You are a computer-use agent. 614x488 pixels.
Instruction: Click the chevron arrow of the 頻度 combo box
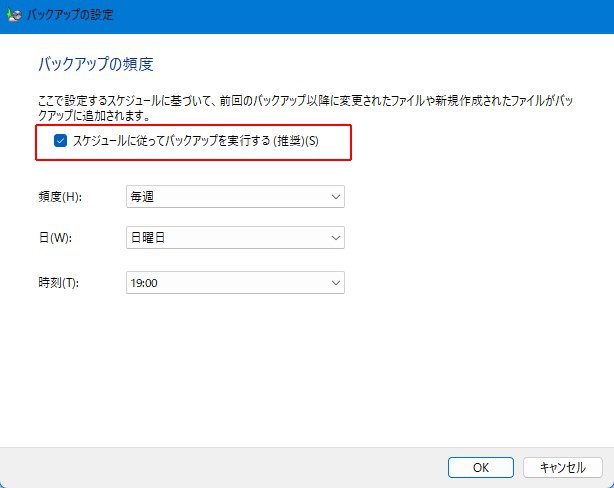(x=334, y=197)
